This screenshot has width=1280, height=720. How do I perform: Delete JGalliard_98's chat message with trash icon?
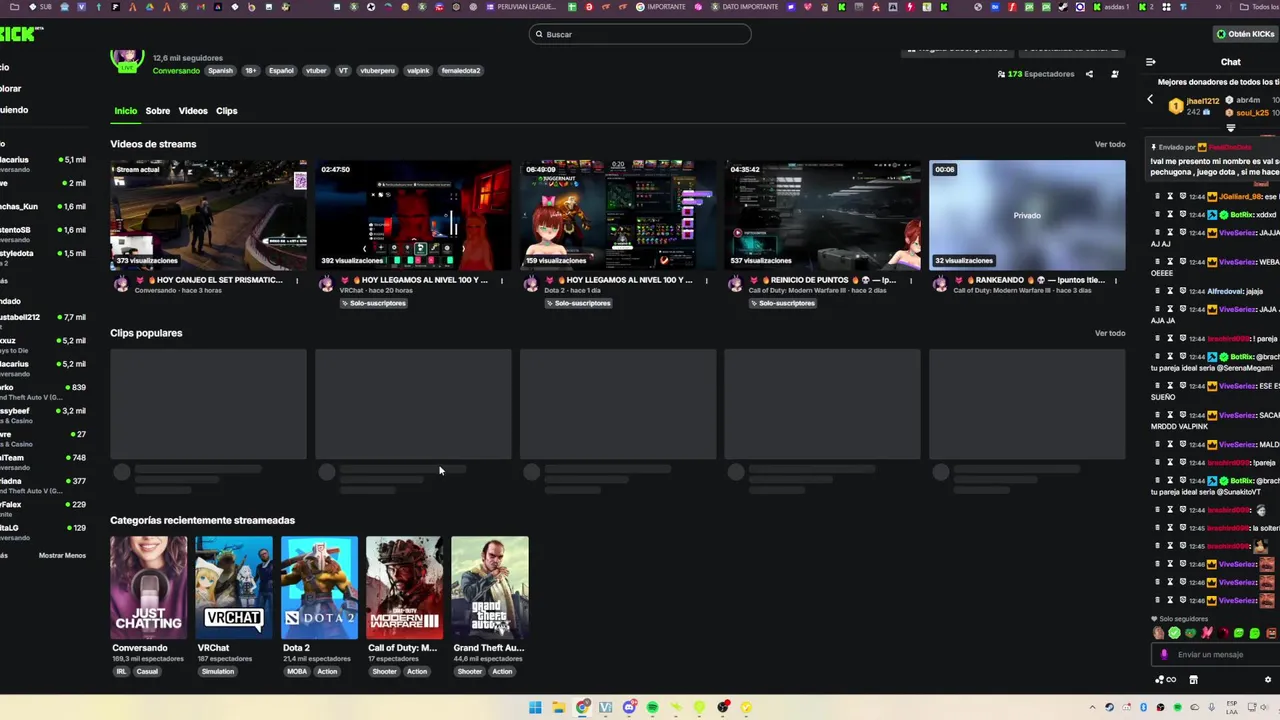1158,197
